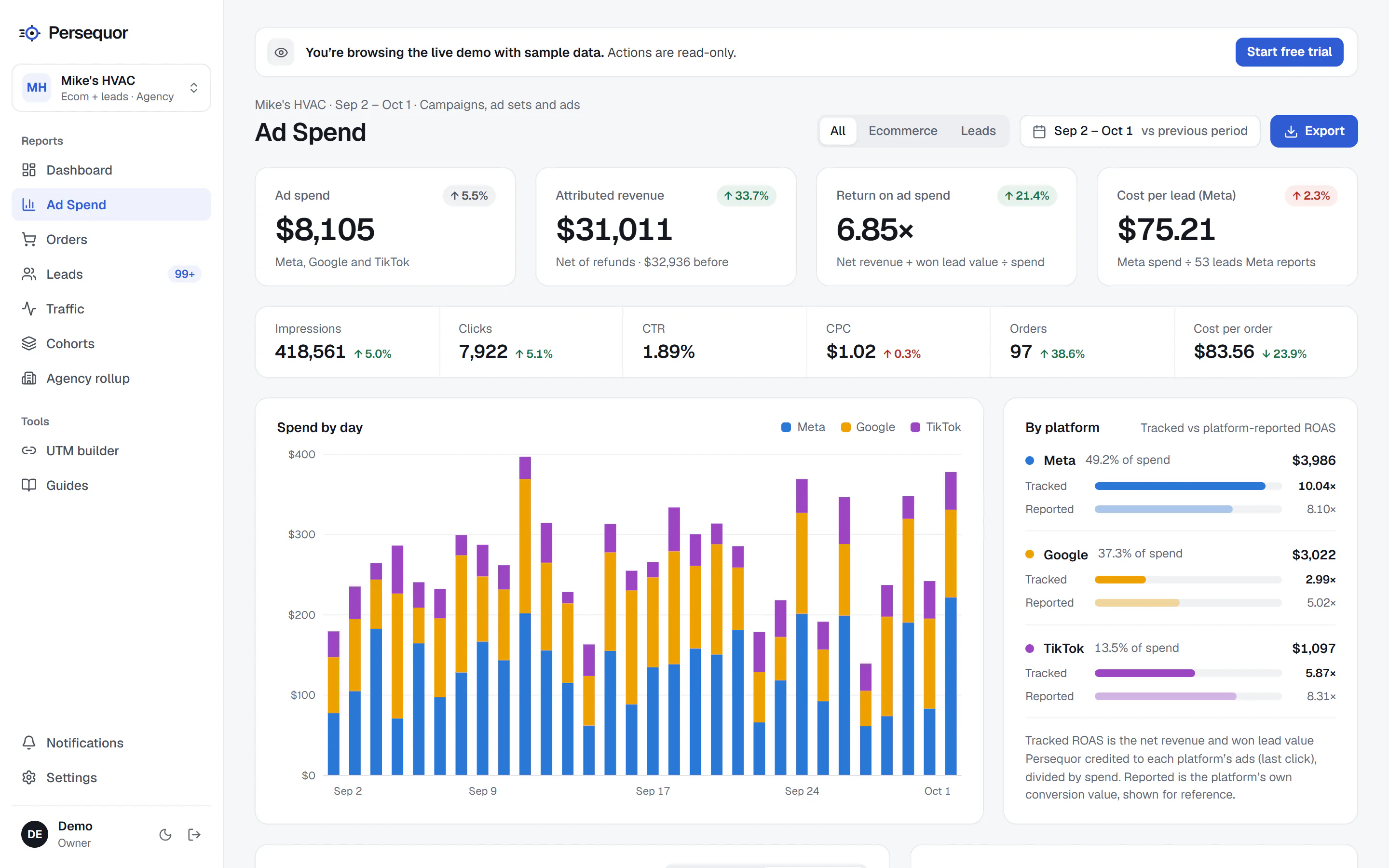Click the 99+ leads badge

(x=185, y=274)
